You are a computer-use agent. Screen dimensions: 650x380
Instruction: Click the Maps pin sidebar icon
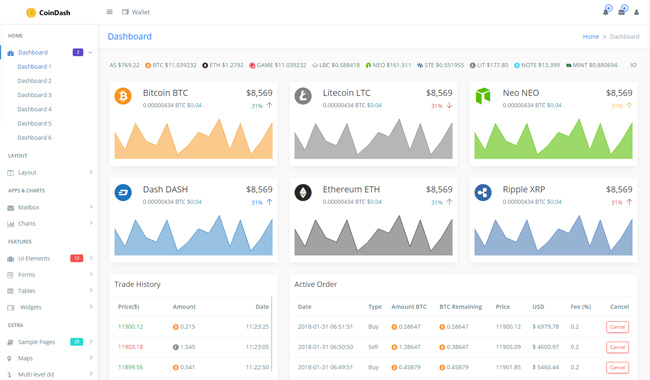pos(9,358)
